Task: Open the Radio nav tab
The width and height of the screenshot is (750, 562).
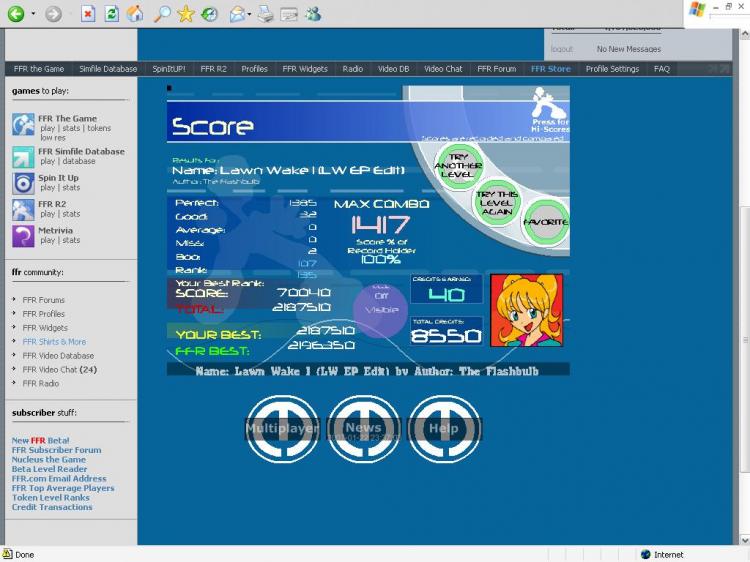Action: coord(353,69)
